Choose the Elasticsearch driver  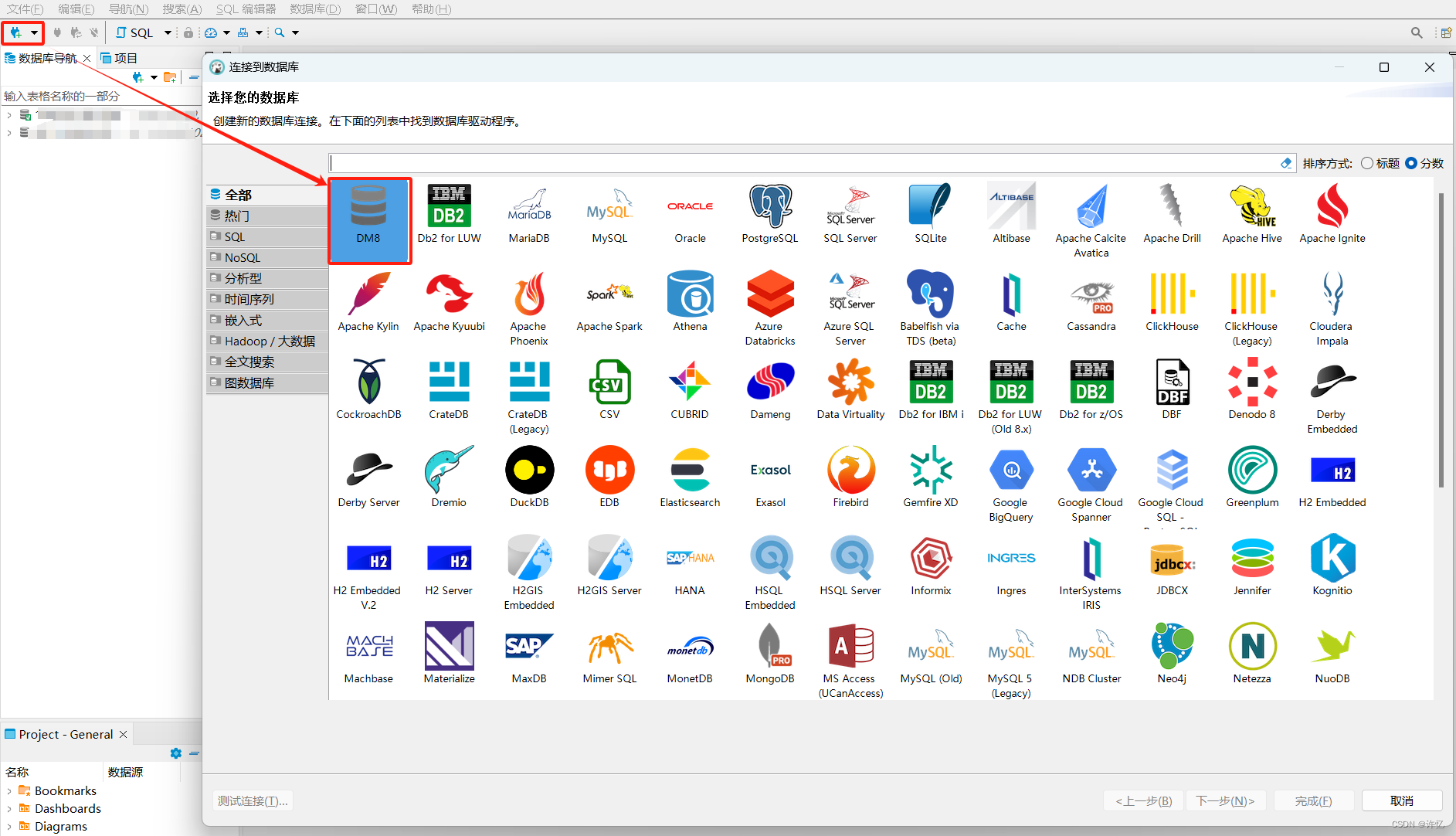click(690, 478)
